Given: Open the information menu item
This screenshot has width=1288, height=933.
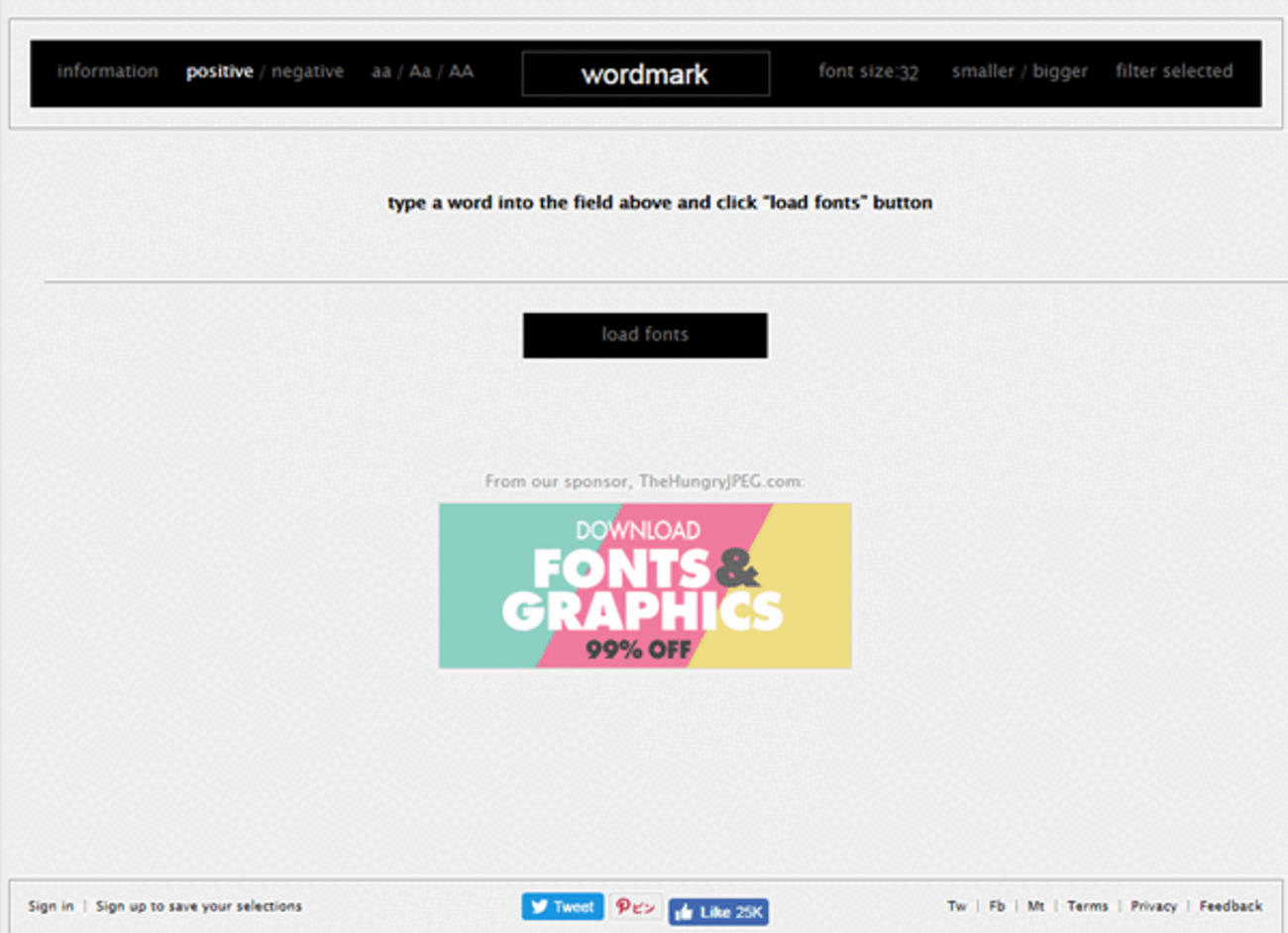Looking at the screenshot, I should click(107, 71).
